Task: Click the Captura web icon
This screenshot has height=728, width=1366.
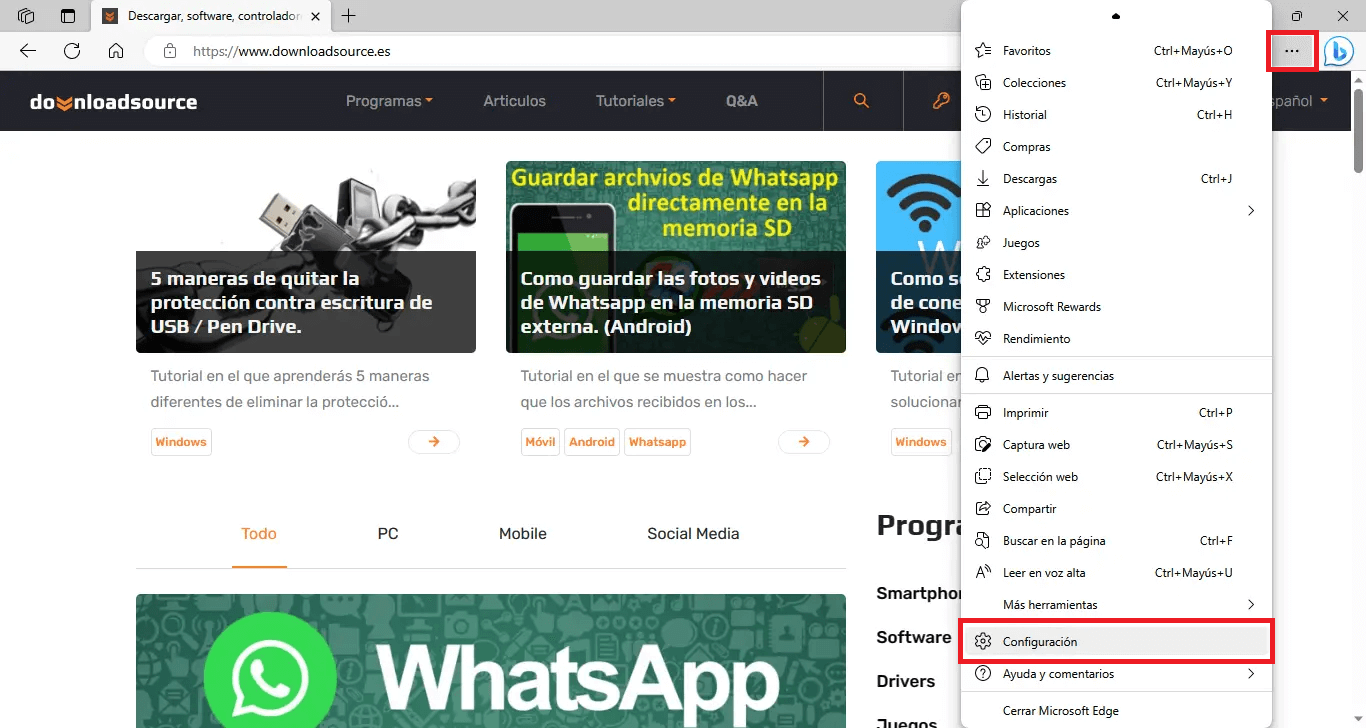Action: (983, 444)
